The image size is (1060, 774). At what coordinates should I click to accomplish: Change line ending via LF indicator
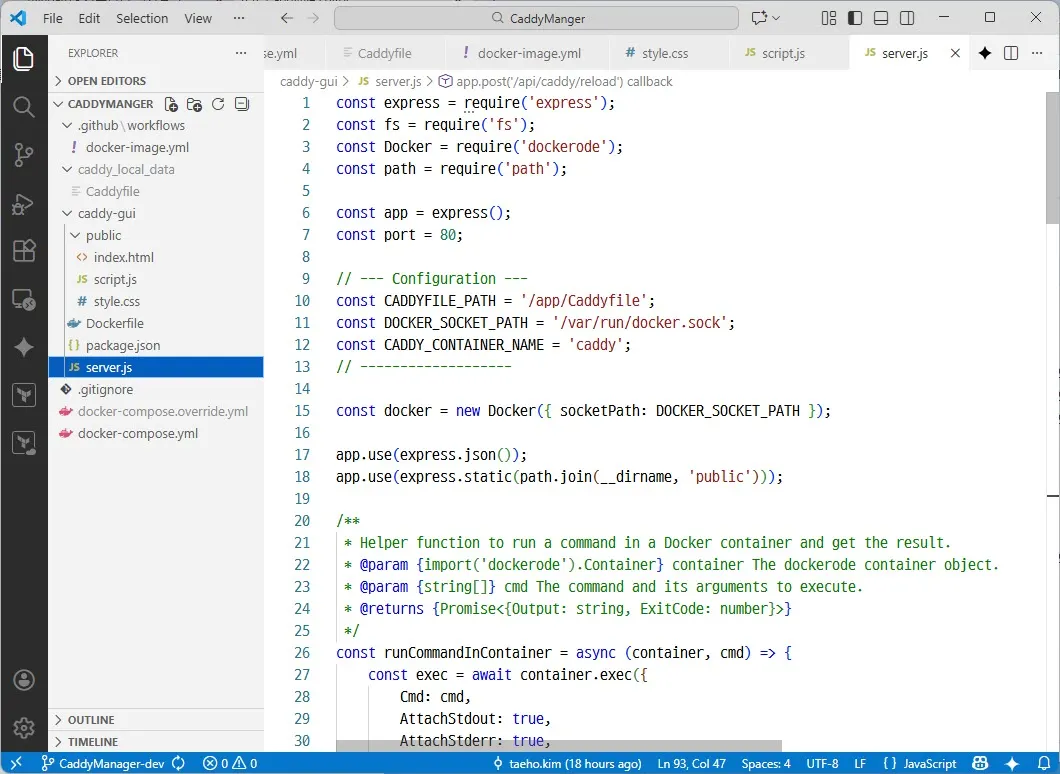[860, 763]
